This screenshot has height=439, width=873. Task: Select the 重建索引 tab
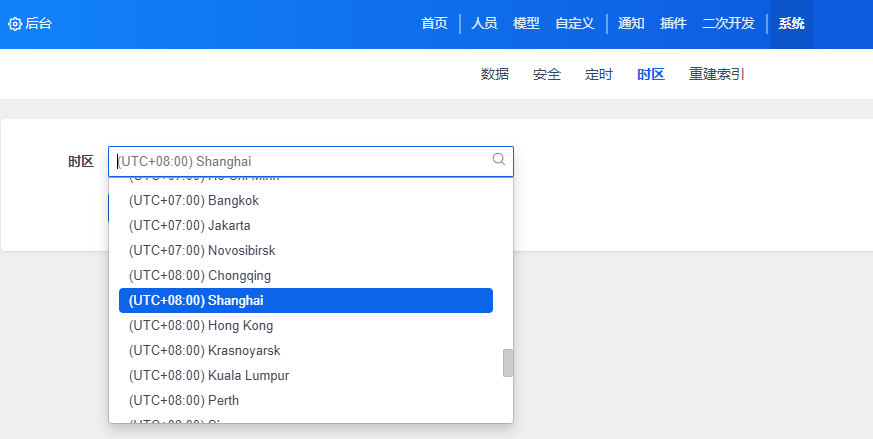coord(716,74)
